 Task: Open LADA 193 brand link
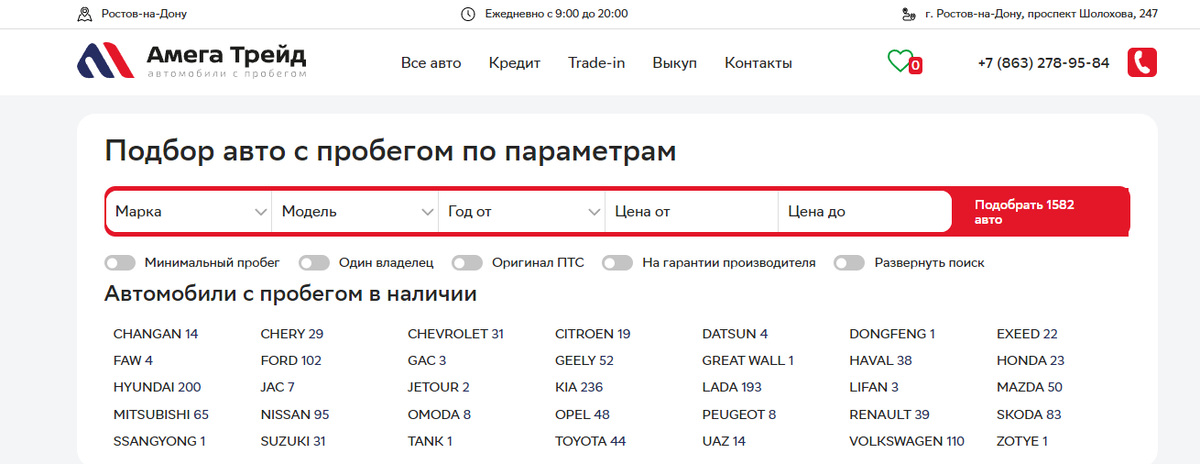click(x=732, y=388)
